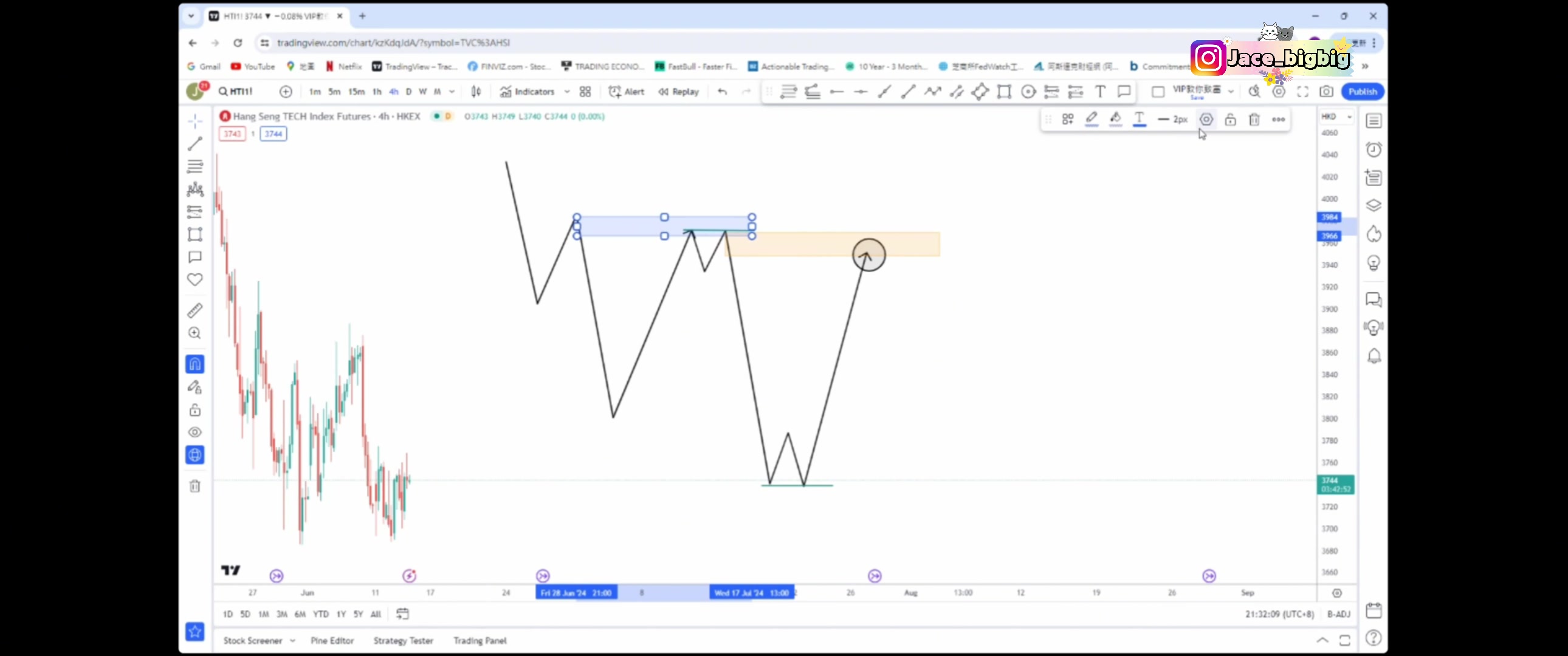Image resolution: width=1568 pixels, height=656 pixels.
Task: Select the callout comment tool in favorites toolbar
Action: [x=1124, y=91]
